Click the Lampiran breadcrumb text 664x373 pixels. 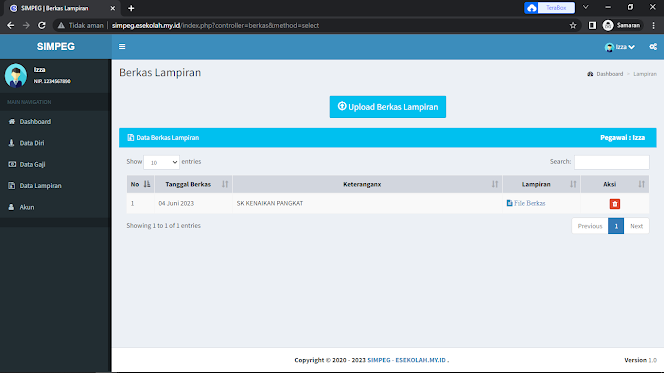pos(645,74)
